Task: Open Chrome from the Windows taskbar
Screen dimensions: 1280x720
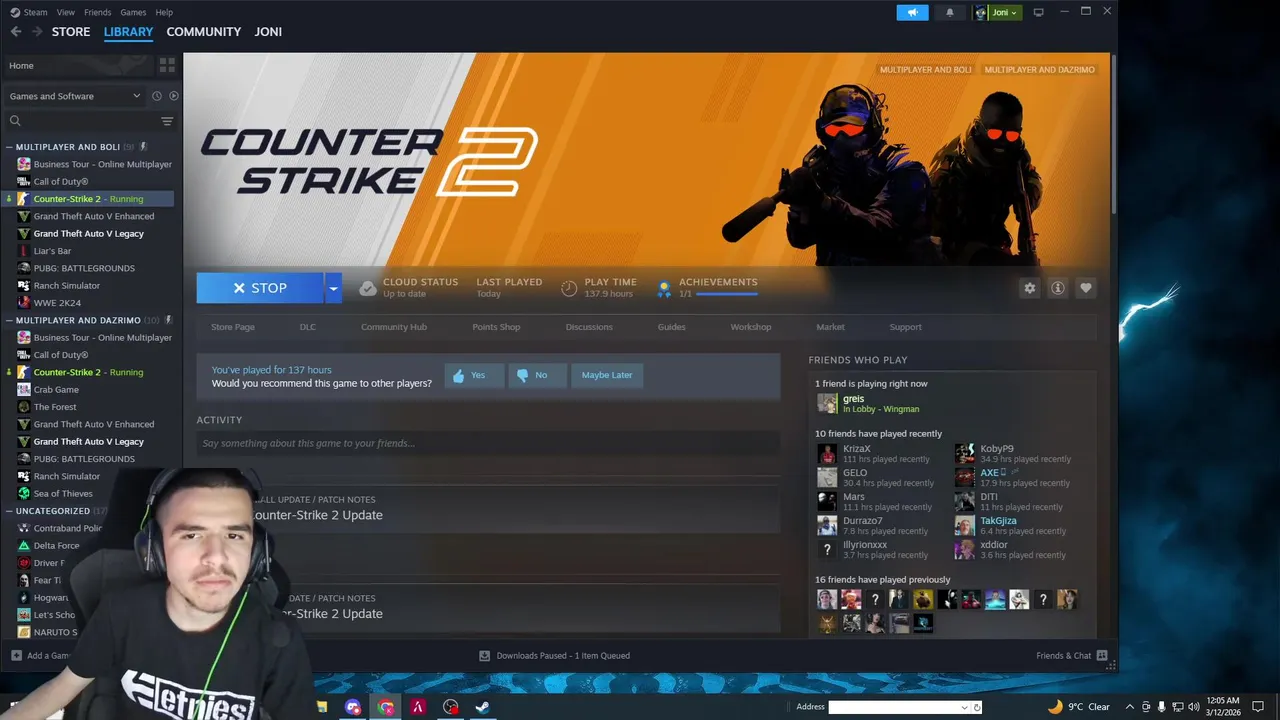Action: coord(386,707)
